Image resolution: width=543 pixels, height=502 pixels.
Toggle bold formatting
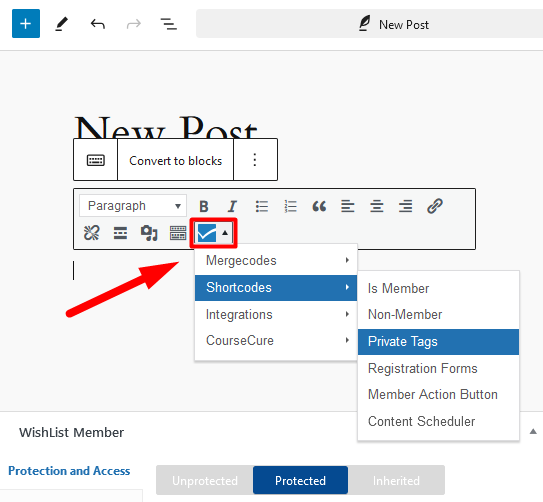(204, 206)
